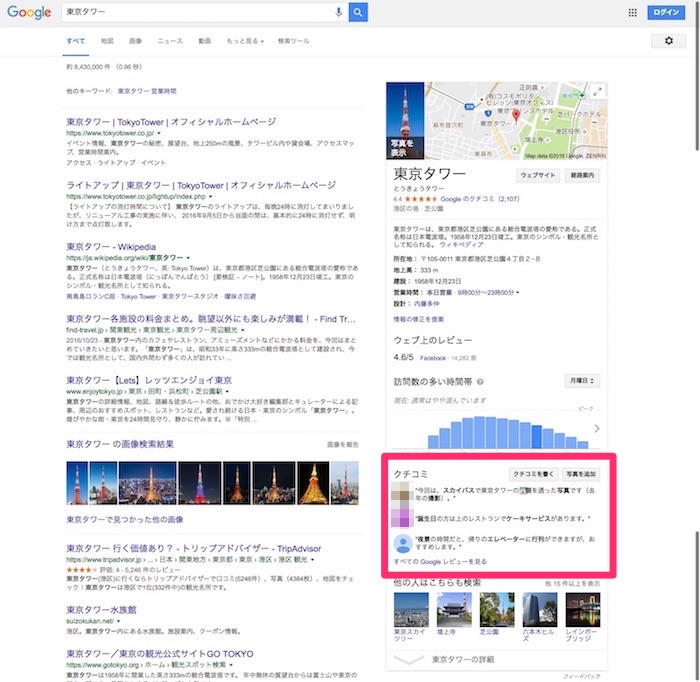Image resolution: width=700 pixels, height=682 pixels.
Task: Open the GO TOKYO 観光公式サイト result
Action: [x=160, y=654]
